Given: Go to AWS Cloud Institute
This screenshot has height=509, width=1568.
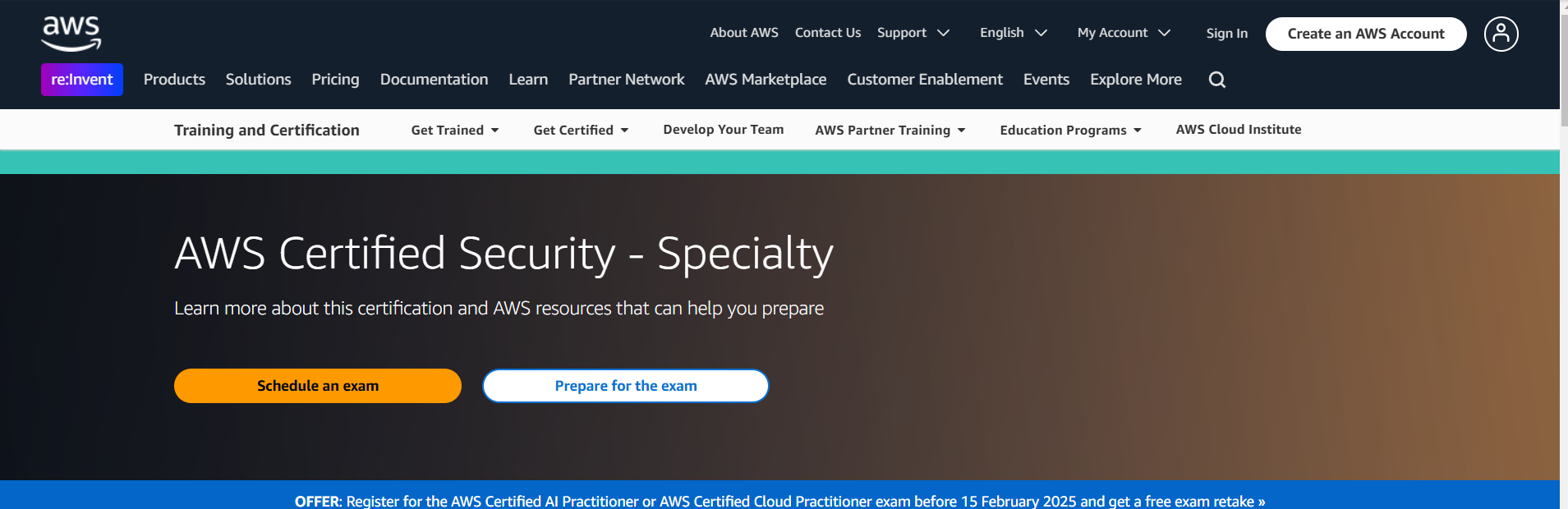Looking at the screenshot, I should click(x=1239, y=130).
